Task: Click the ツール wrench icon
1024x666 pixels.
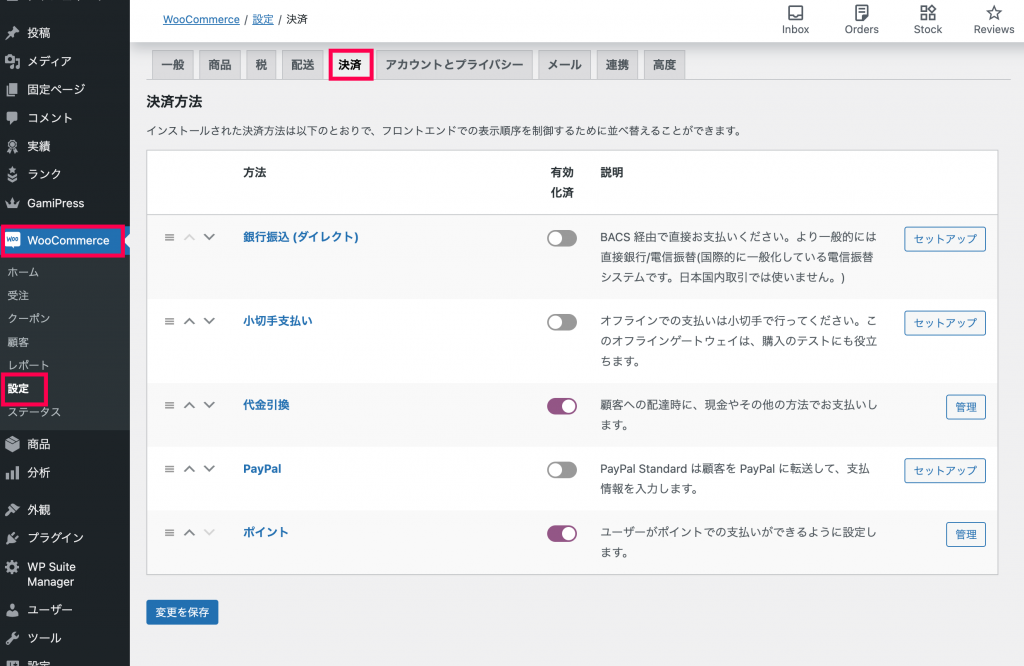Action: coord(12,638)
